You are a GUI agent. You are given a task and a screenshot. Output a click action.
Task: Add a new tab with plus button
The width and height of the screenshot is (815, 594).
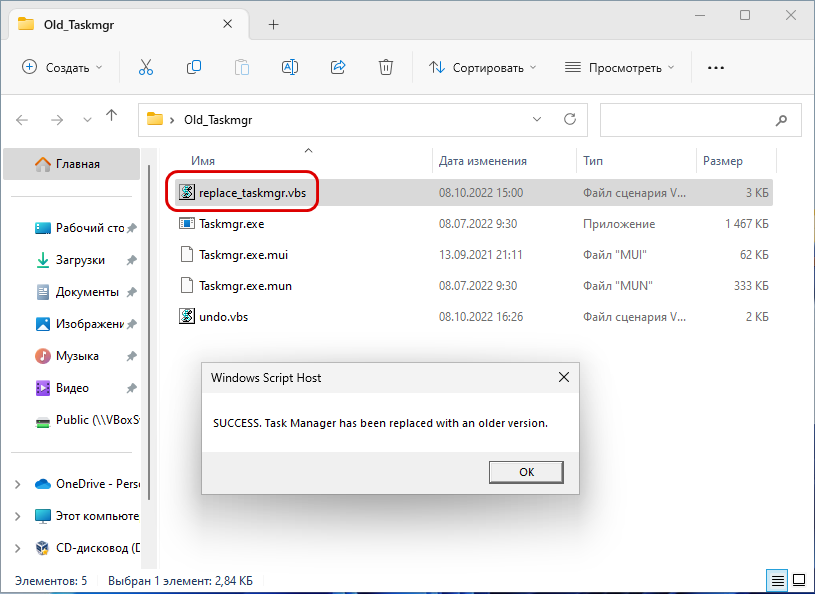pyautogui.click(x=273, y=24)
